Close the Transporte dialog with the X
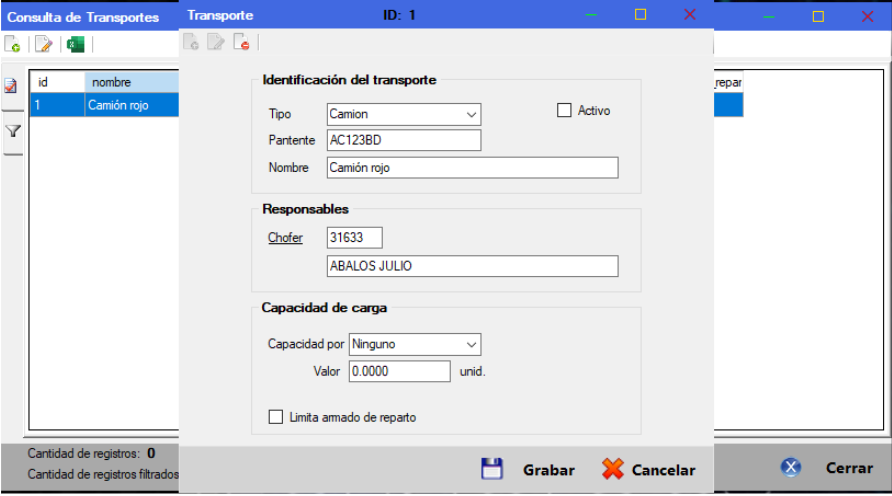The image size is (892, 496). (689, 14)
